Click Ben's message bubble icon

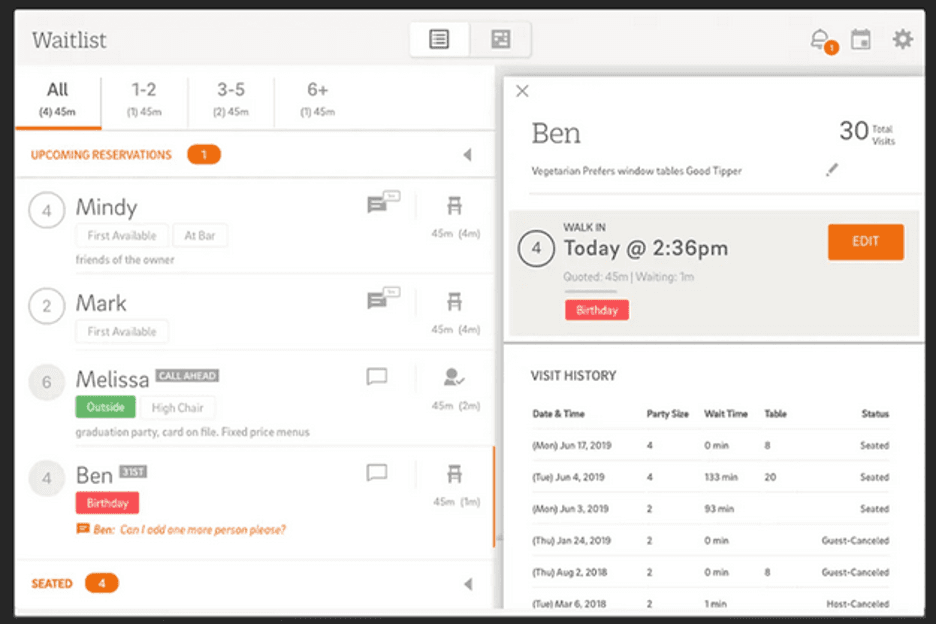pyautogui.click(x=377, y=473)
